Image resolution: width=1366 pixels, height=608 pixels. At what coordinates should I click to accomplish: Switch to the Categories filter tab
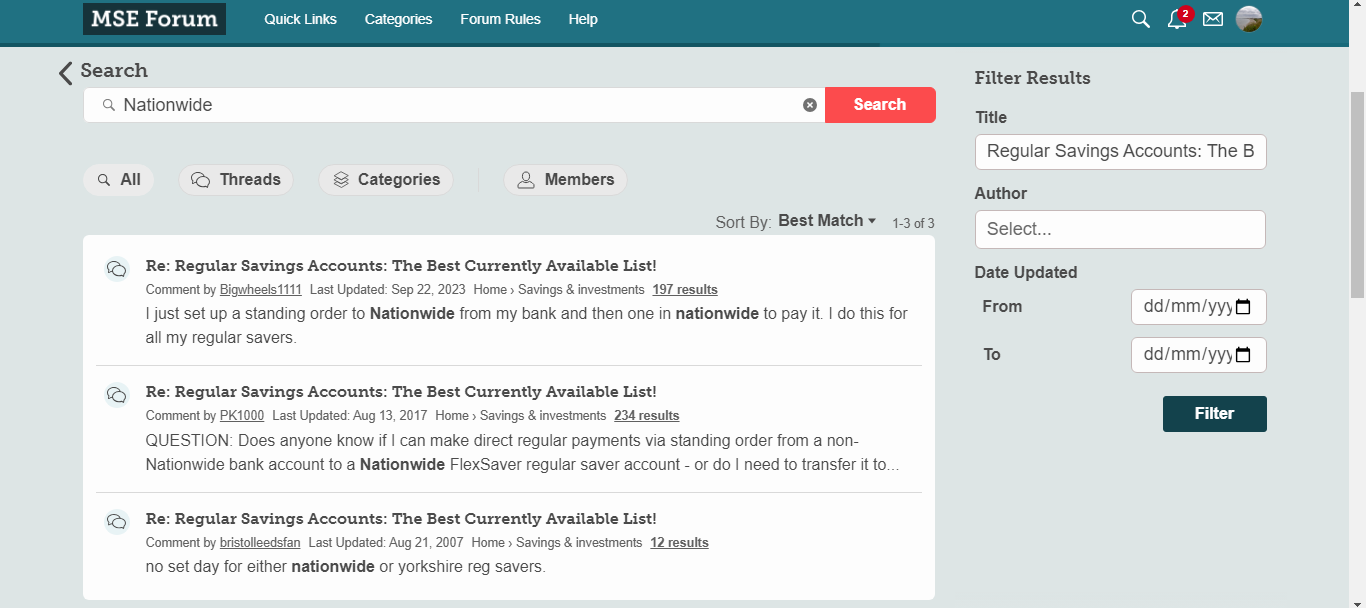click(x=386, y=180)
